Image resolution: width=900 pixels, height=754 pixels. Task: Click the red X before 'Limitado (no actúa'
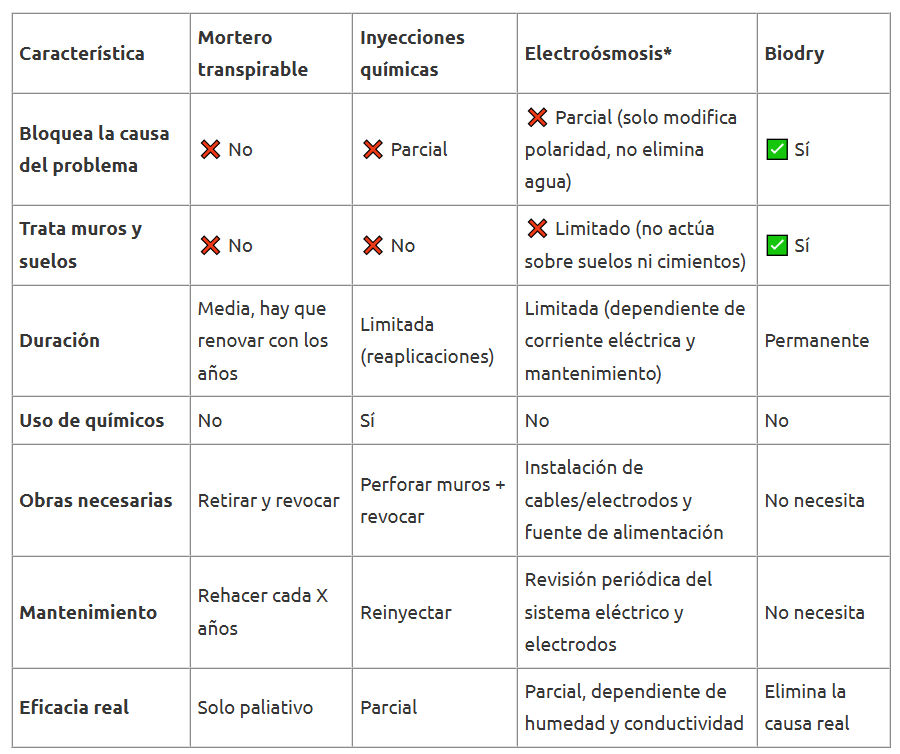coord(537,230)
